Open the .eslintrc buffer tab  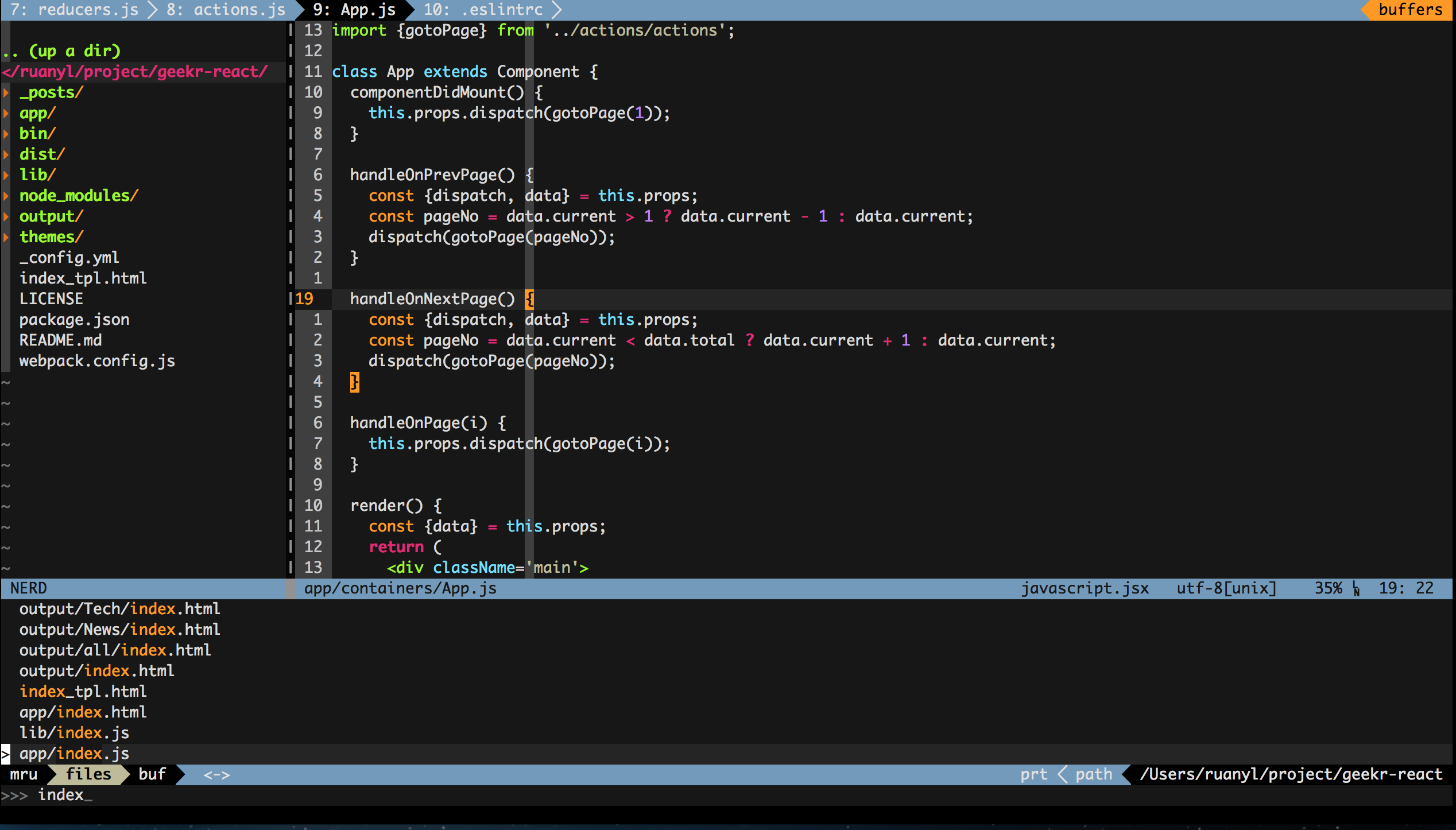[483, 10]
